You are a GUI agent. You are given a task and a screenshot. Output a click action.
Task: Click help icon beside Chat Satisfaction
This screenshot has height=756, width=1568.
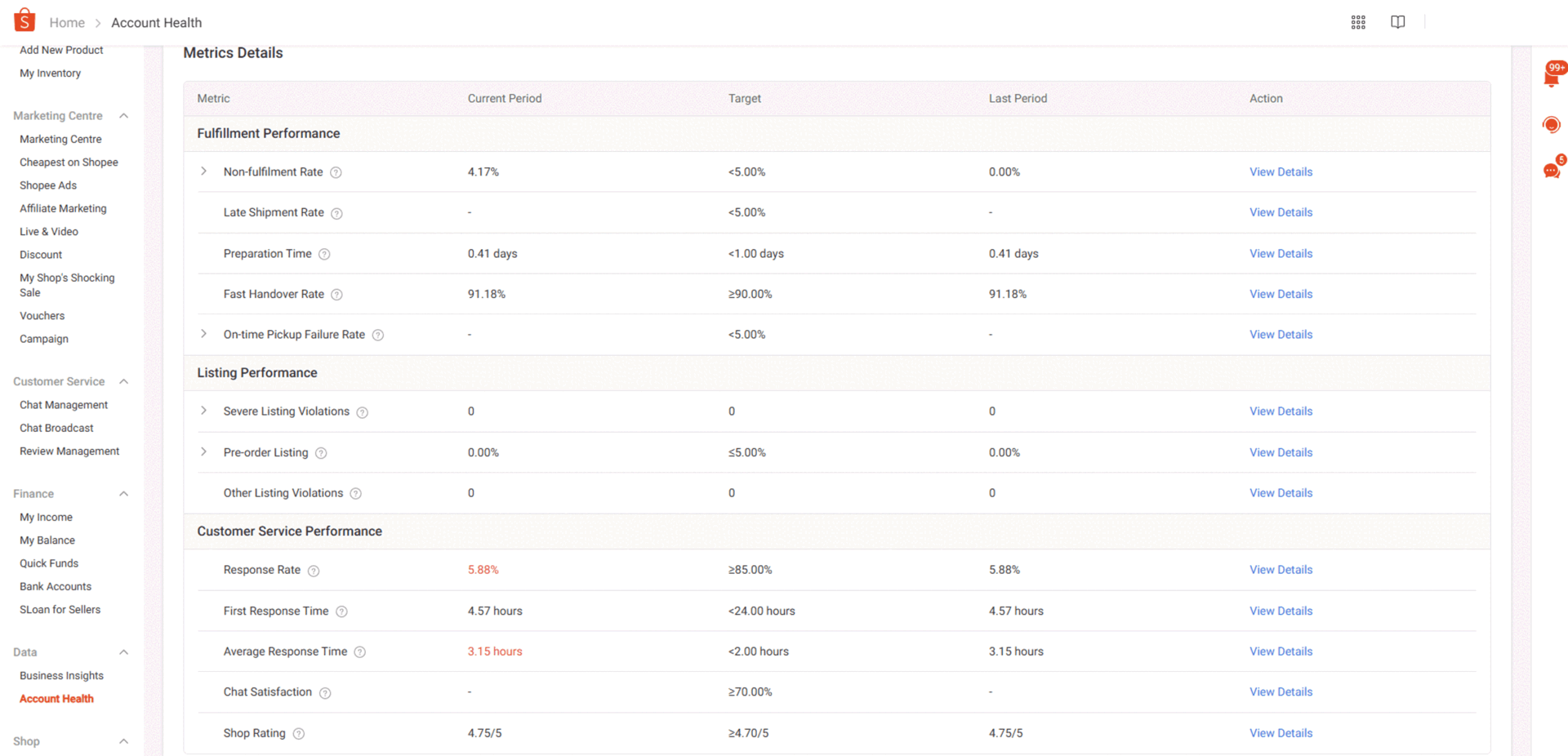(325, 693)
